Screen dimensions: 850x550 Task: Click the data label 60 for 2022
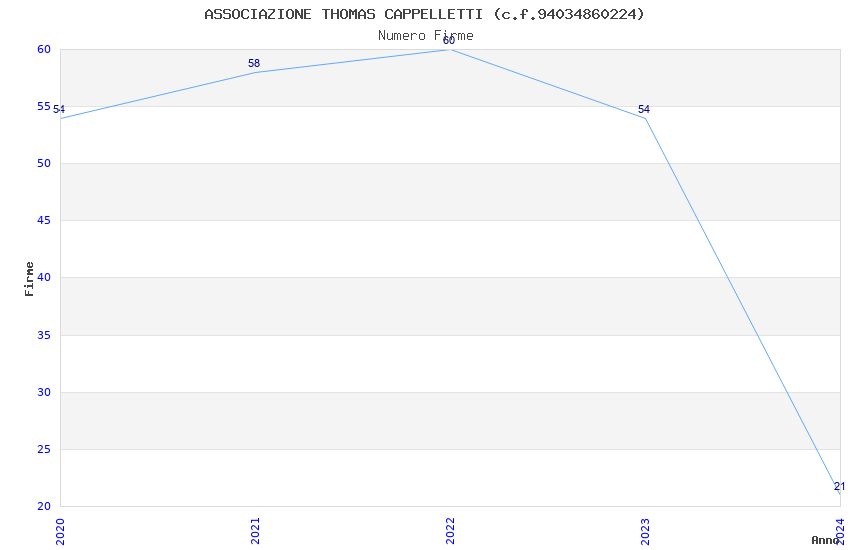click(x=449, y=41)
